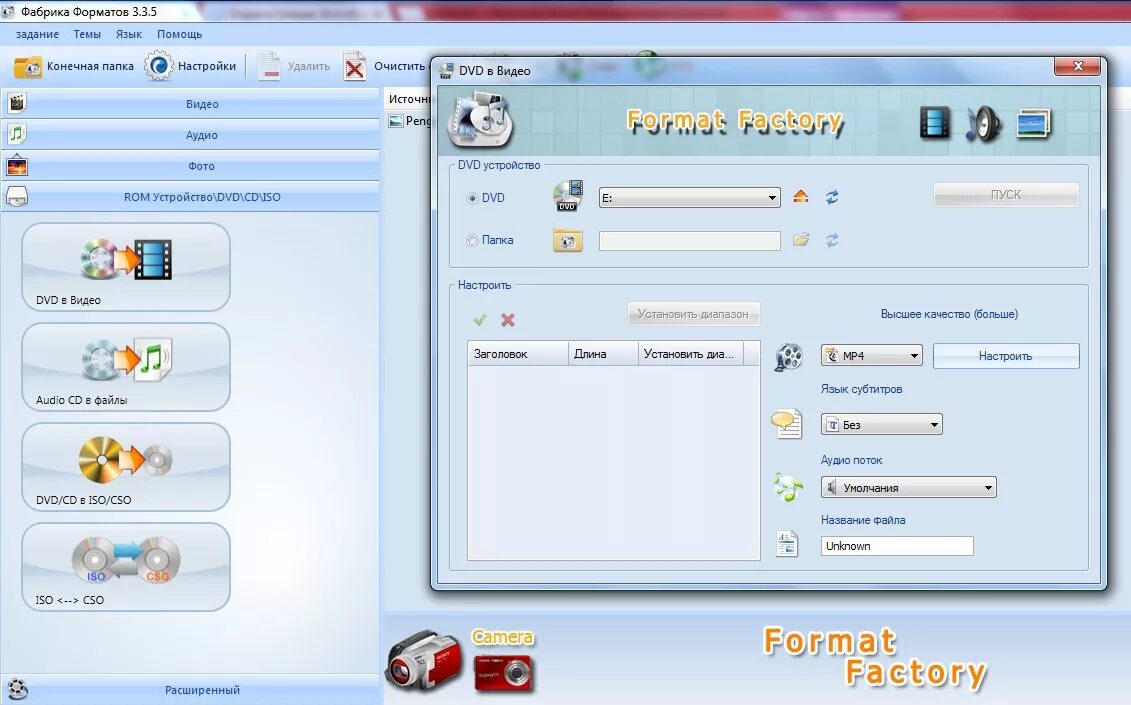
Task: Click the subtitle speech bubble icon
Action: tap(786, 424)
